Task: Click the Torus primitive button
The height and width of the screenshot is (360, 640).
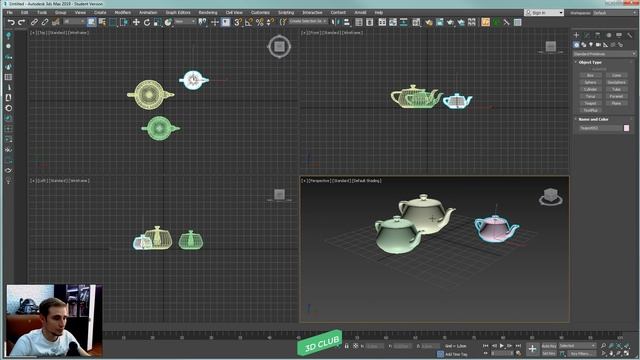Action: [590, 96]
